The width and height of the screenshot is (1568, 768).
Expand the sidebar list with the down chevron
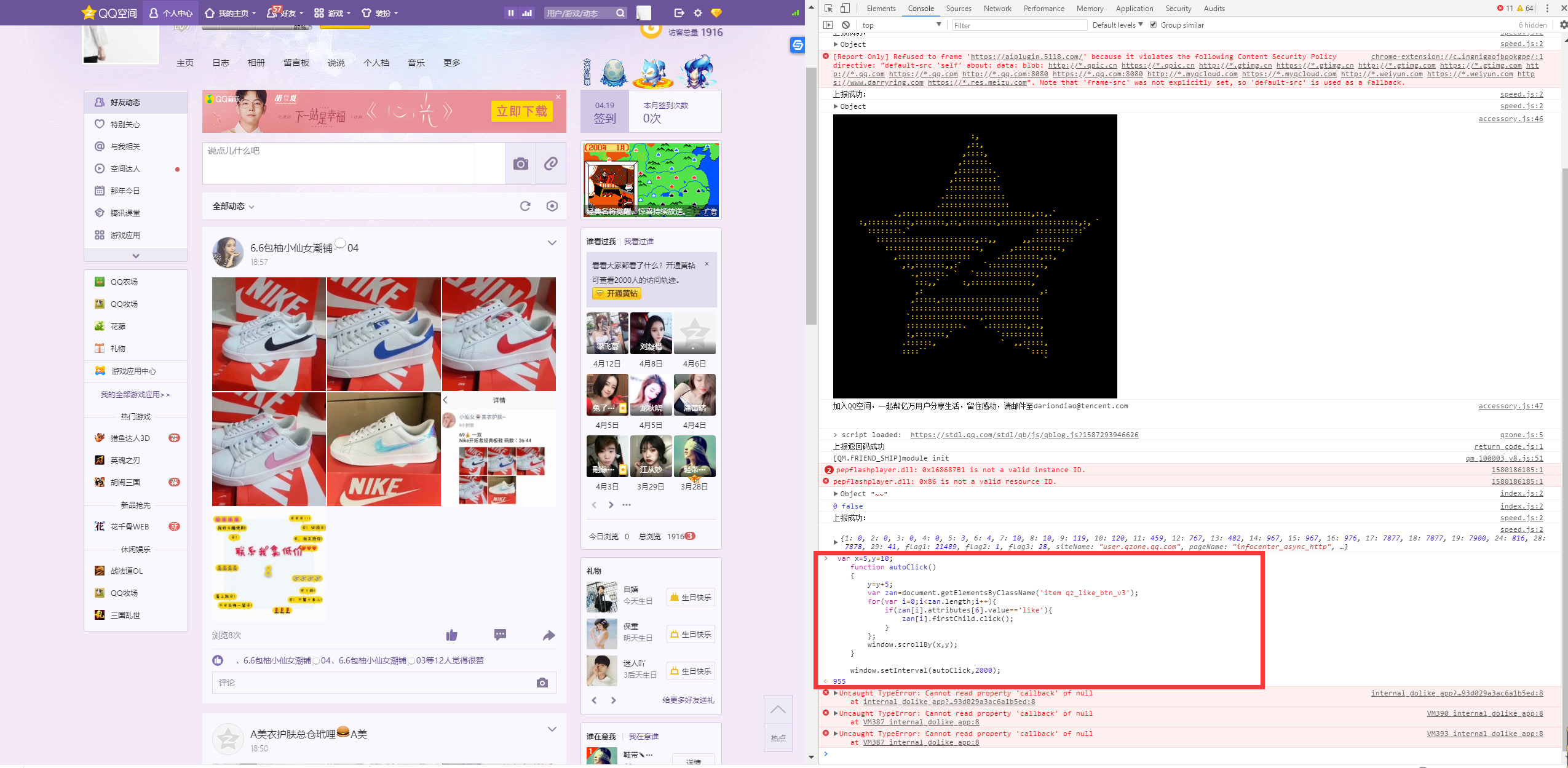(x=136, y=255)
